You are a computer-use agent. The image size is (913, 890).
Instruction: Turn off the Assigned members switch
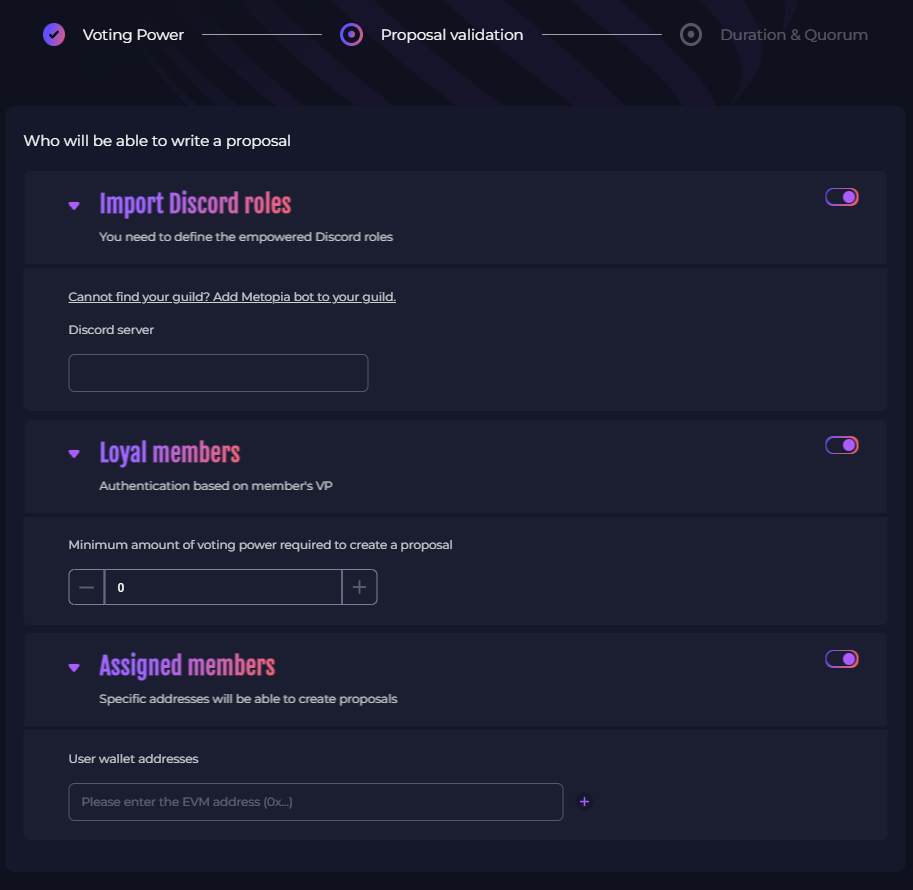coord(841,659)
